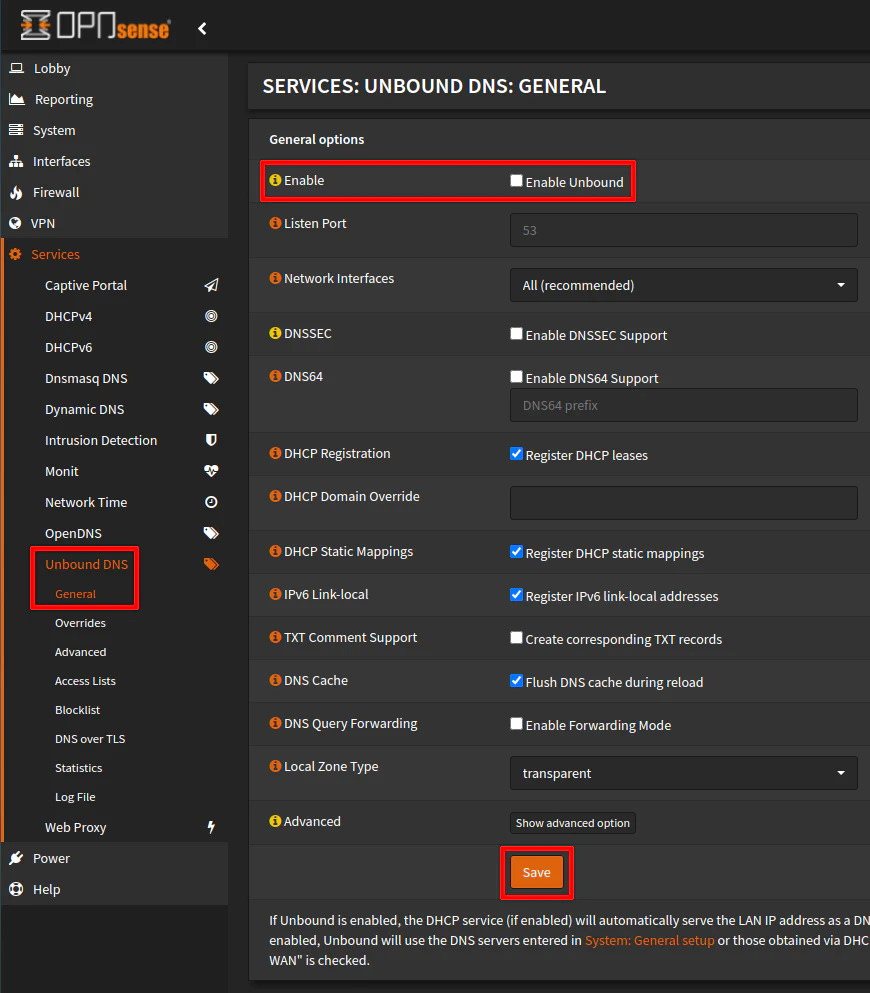Image resolution: width=870 pixels, height=993 pixels.
Task: Follow the System: General setup link
Action: (649, 940)
